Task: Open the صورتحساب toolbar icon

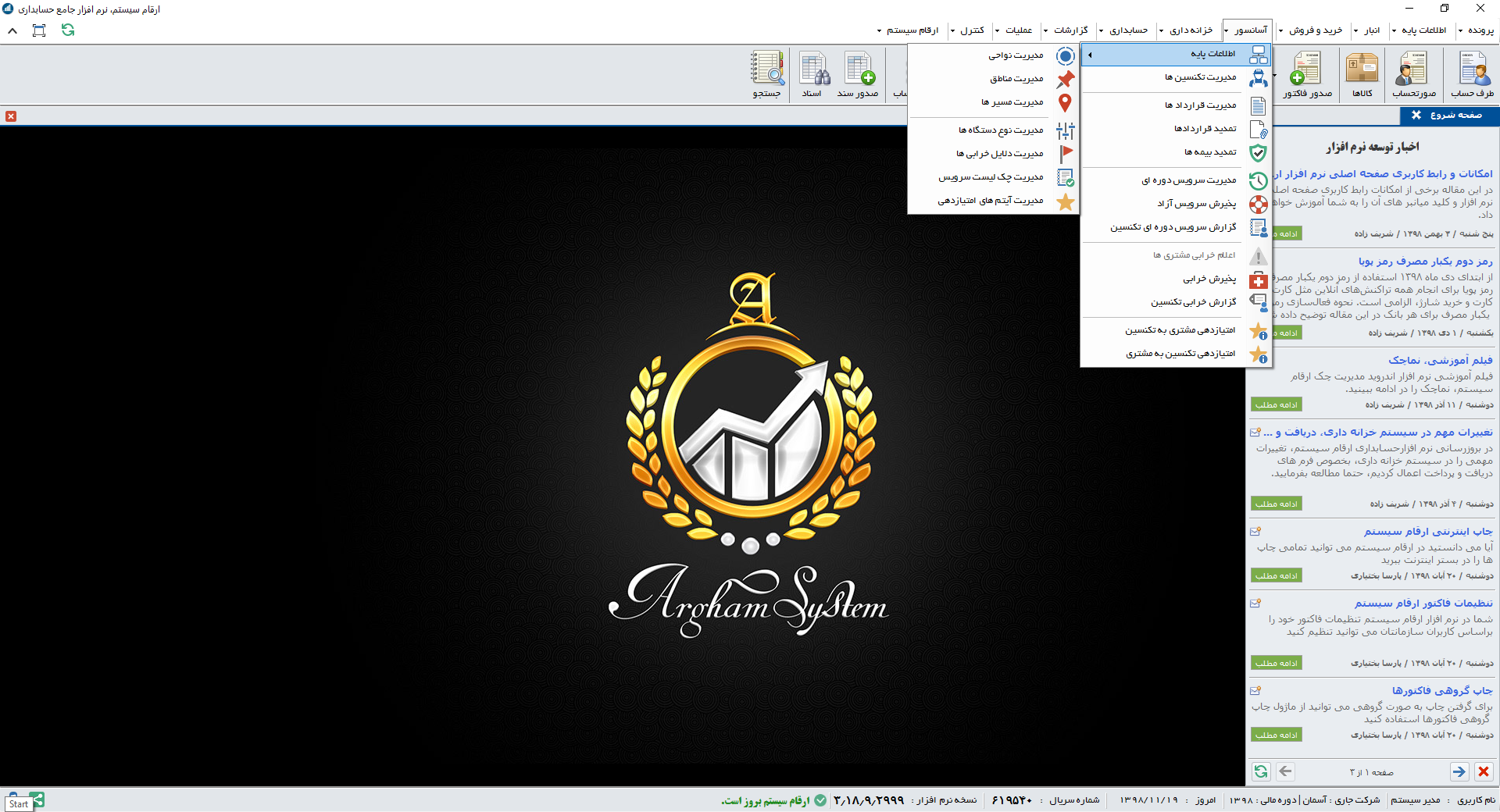Action: 1414,75
